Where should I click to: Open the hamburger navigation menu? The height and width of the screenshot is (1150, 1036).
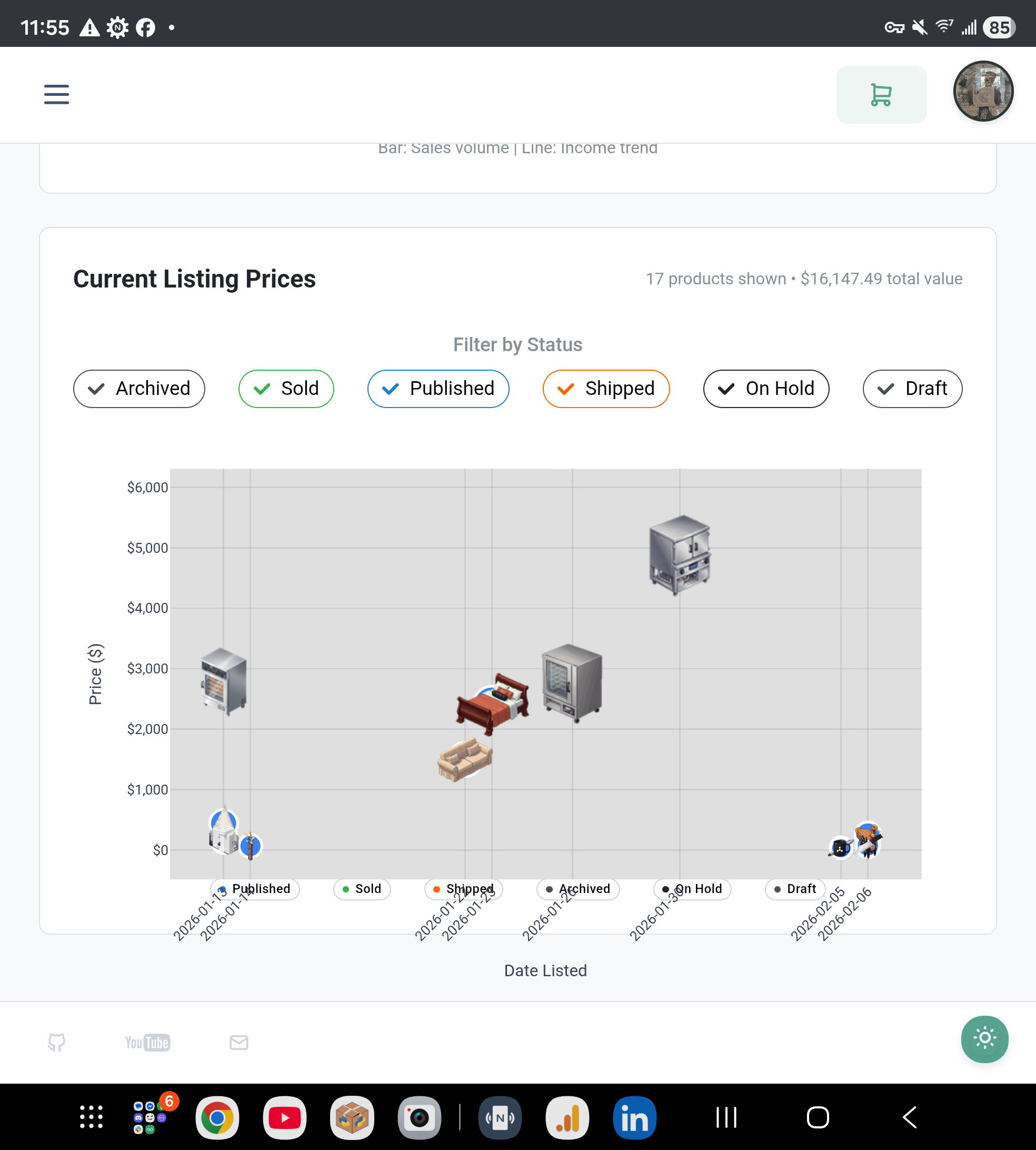coord(56,94)
